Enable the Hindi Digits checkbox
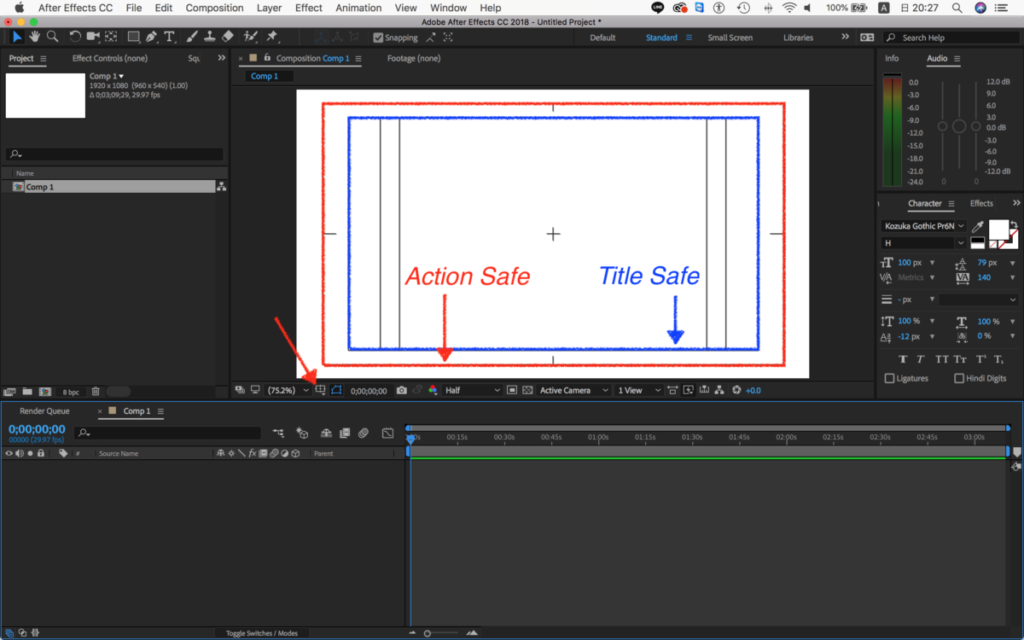 pos(959,378)
